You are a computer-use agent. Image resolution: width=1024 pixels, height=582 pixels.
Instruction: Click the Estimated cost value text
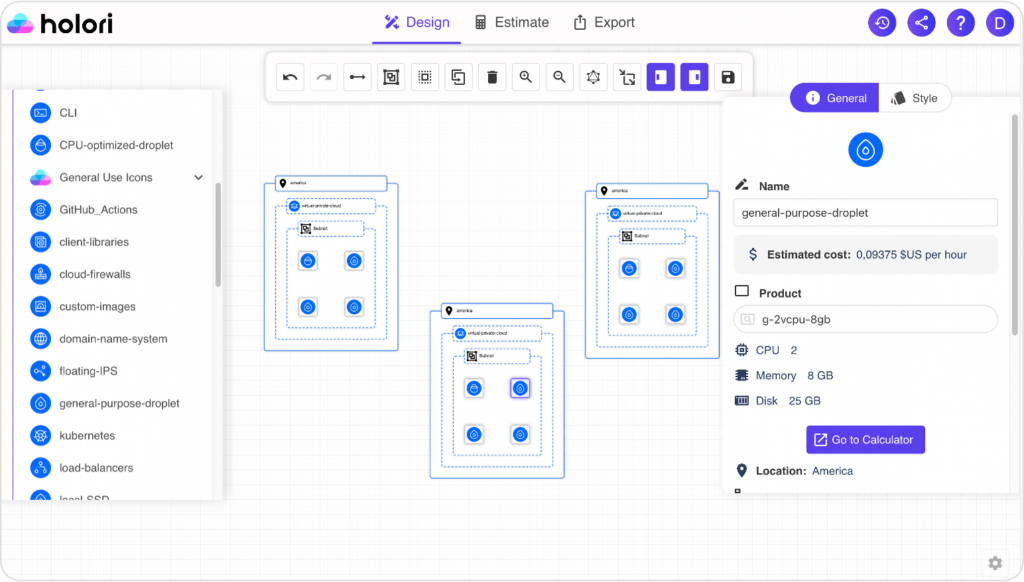[x=911, y=255]
